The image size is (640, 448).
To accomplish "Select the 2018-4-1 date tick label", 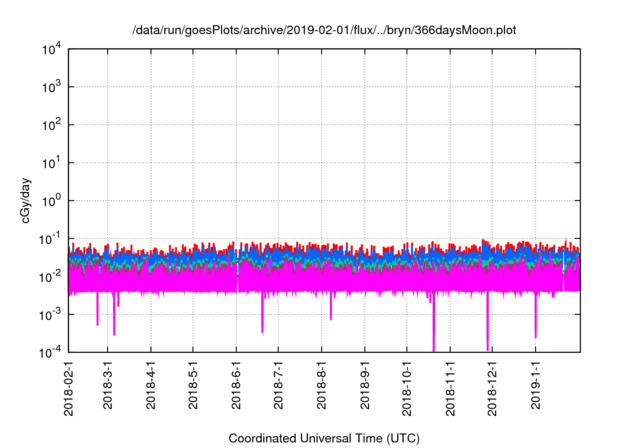I will [x=151, y=387].
